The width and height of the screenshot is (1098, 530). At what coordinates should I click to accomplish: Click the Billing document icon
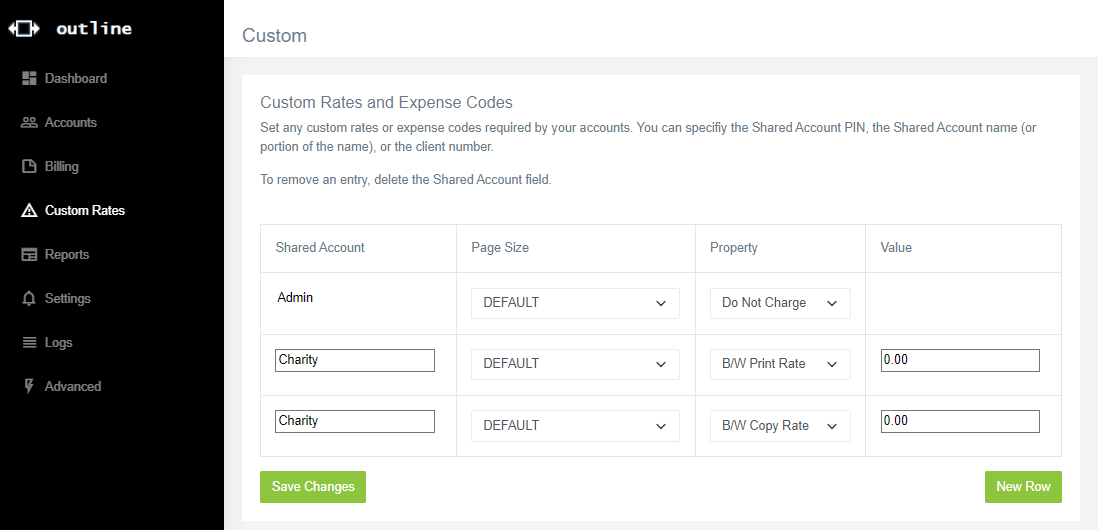(x=29, y=166)
